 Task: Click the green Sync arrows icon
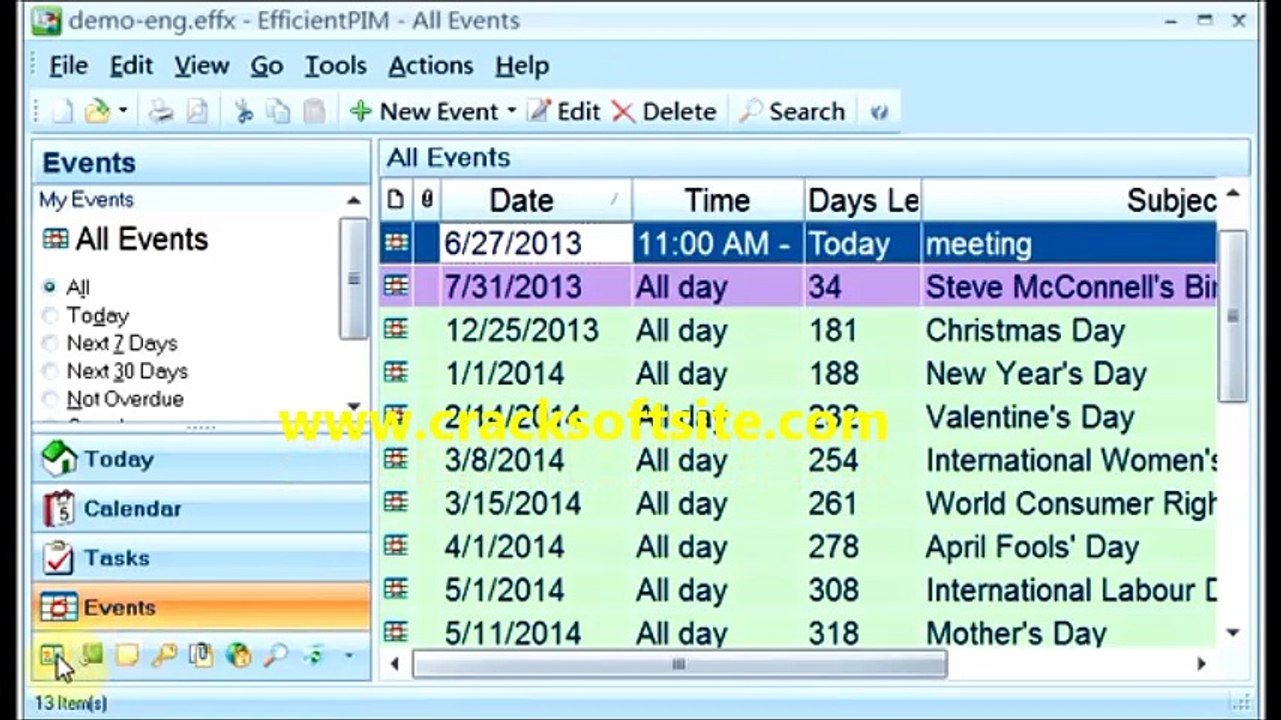point(313,656)
